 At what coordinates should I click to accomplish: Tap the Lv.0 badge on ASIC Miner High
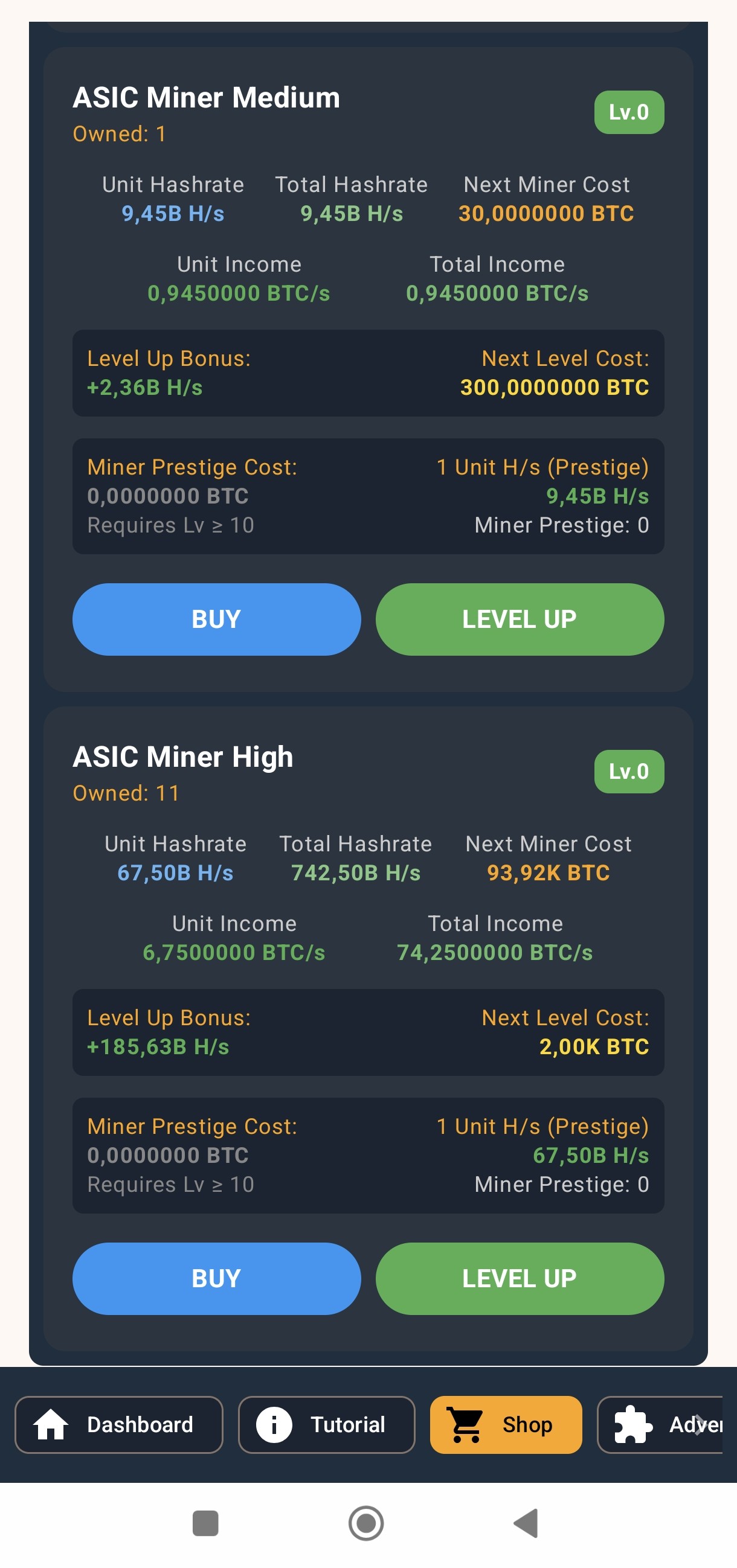629,771
